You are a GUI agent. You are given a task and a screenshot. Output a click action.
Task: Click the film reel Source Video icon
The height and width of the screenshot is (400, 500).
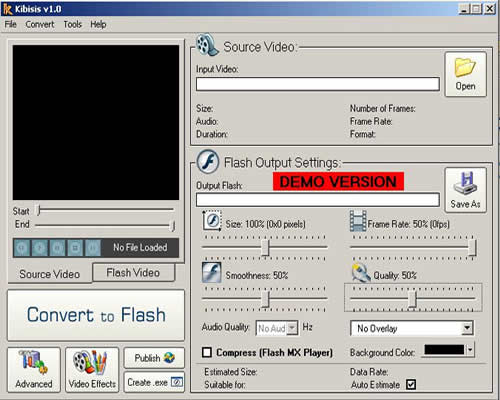click(207, 45)
